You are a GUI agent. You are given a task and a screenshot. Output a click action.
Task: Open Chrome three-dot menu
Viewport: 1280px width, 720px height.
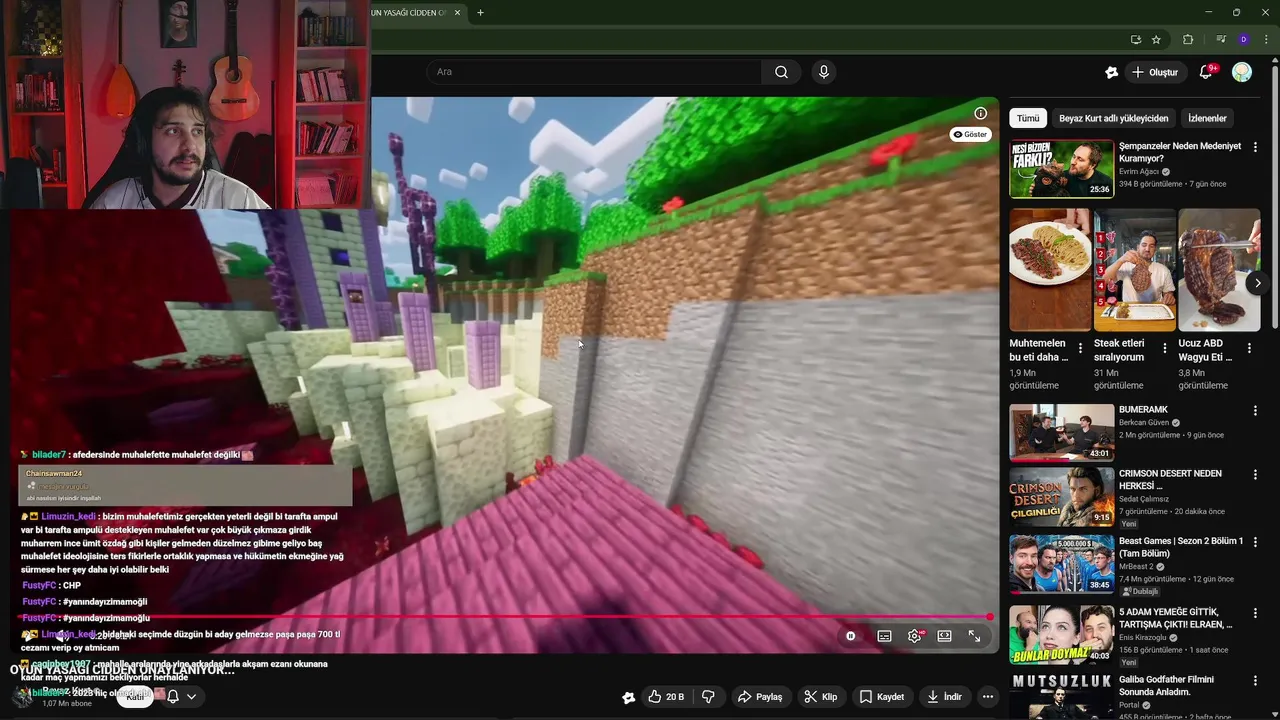(x=1266, y=40)
